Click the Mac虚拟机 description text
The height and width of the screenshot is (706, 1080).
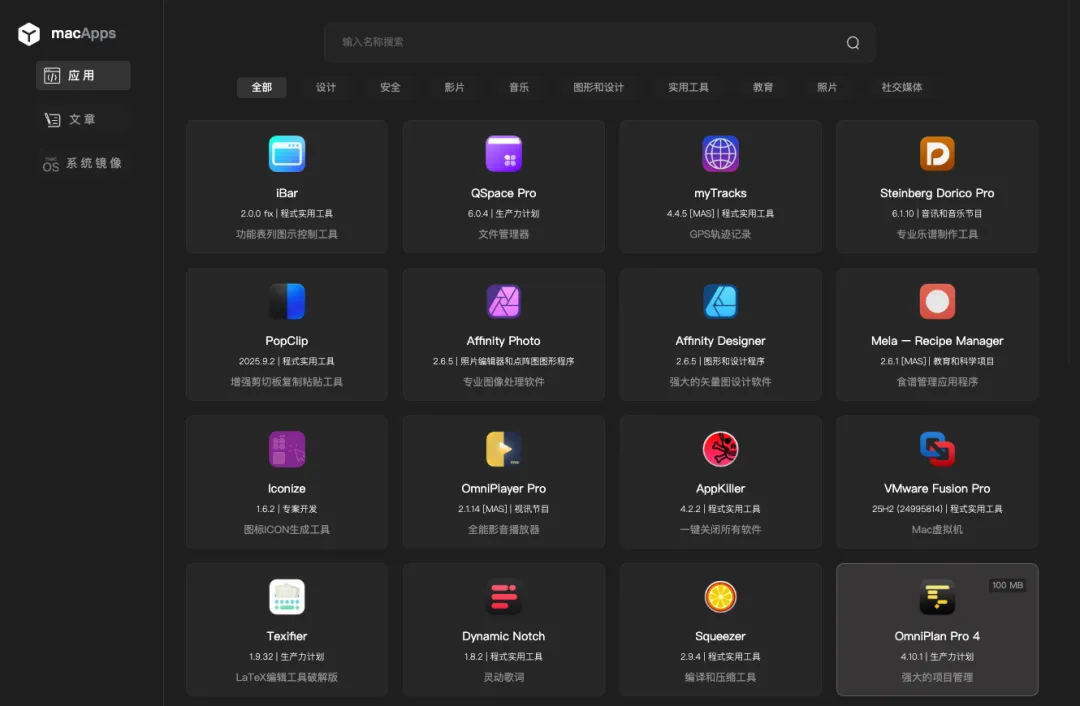pyautogui.click(x=937, y=530)
